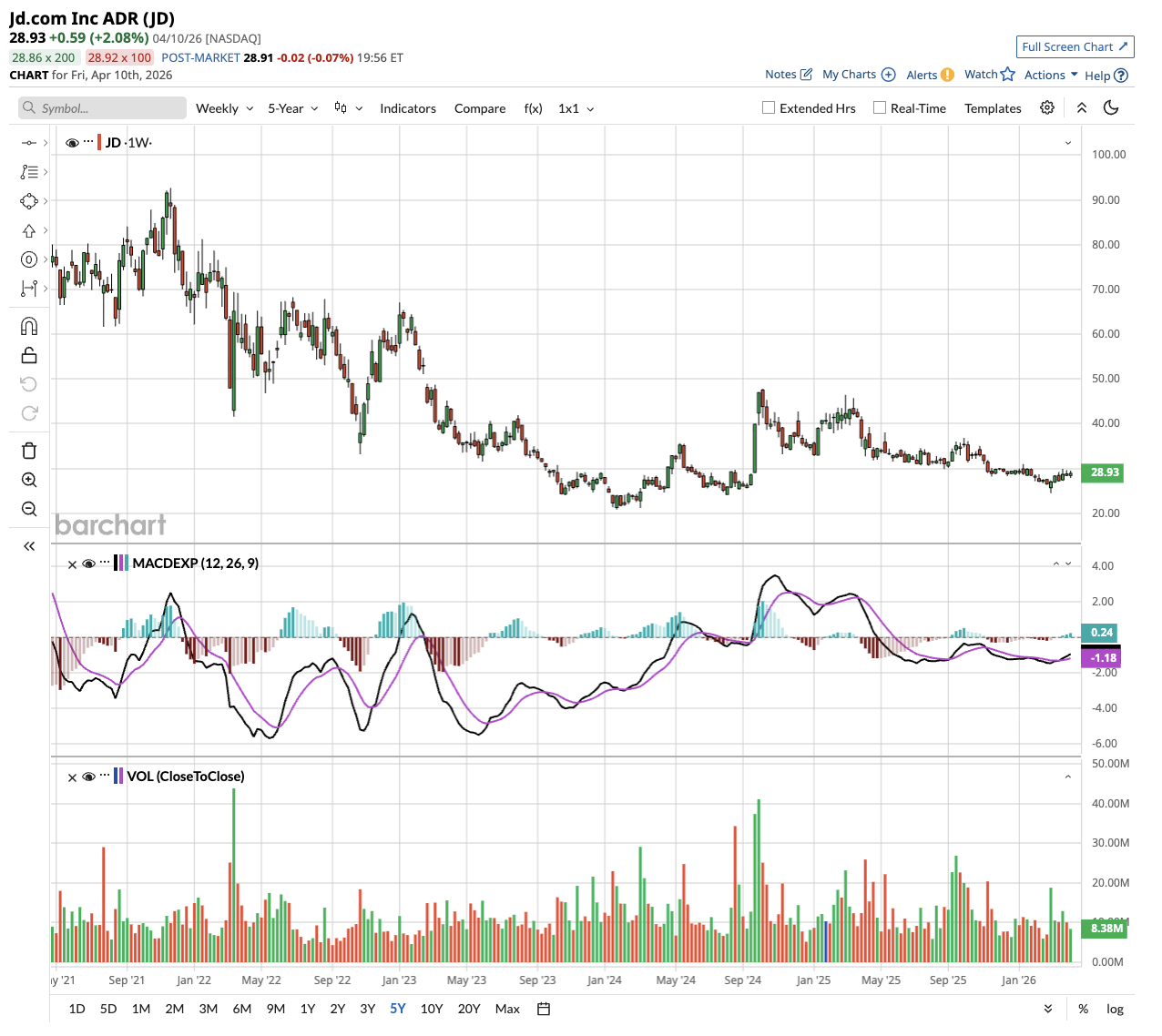
Task: Click the JD red color swatch
Action: [99, 143]
